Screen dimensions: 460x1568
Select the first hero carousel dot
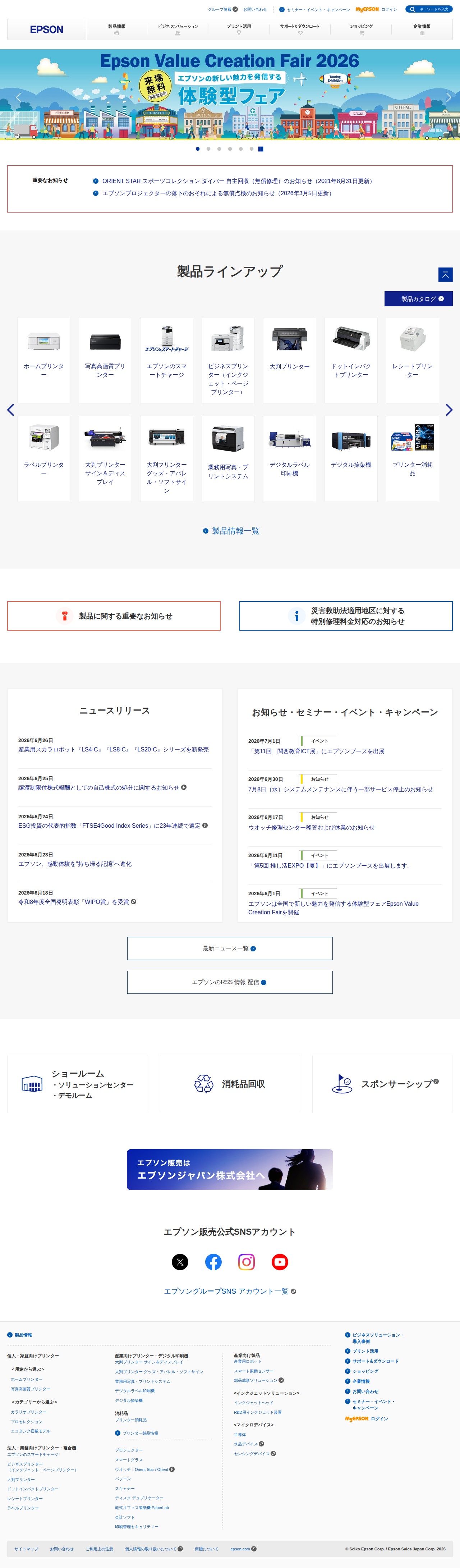[x=198, y=148]
